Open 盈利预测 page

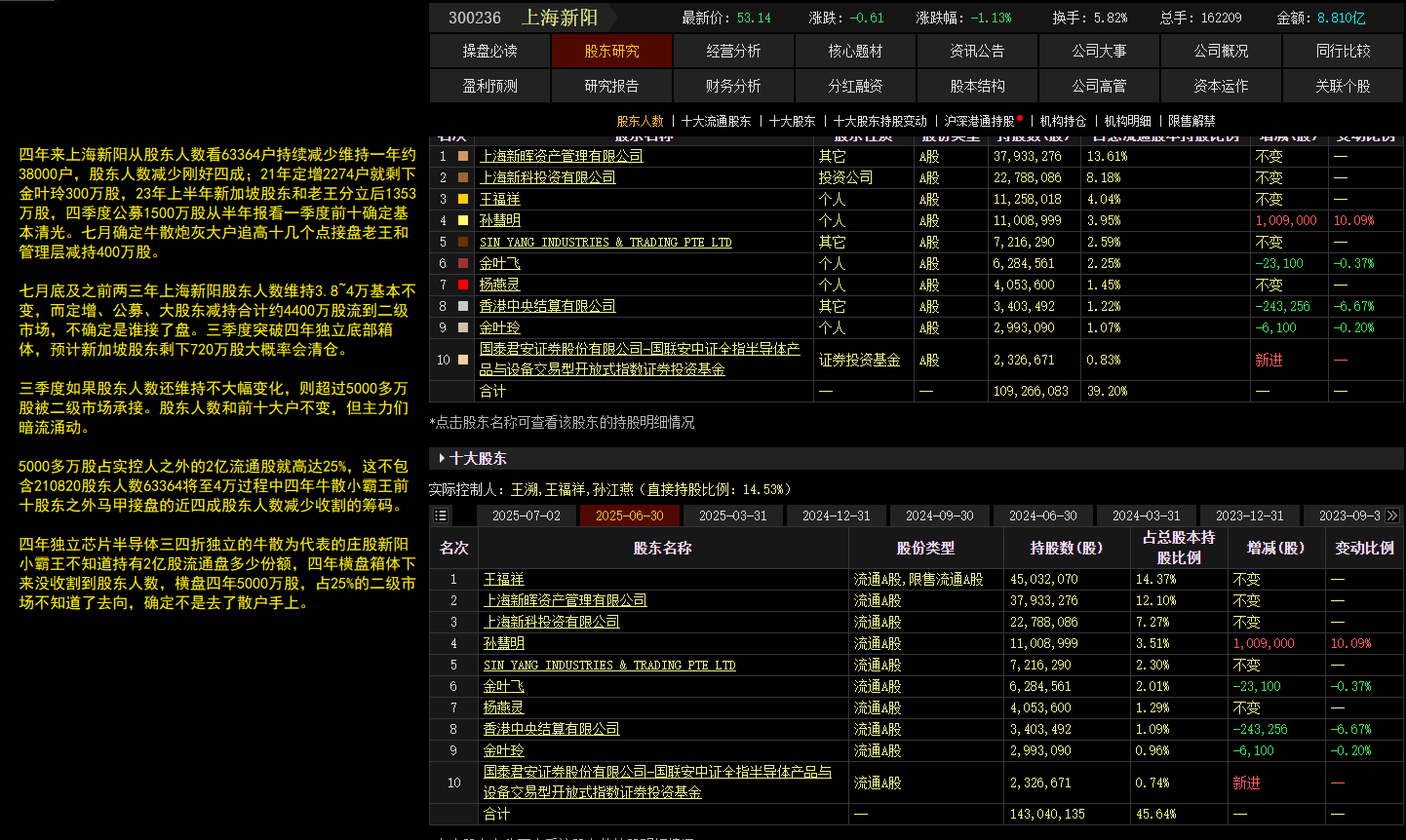490,86
